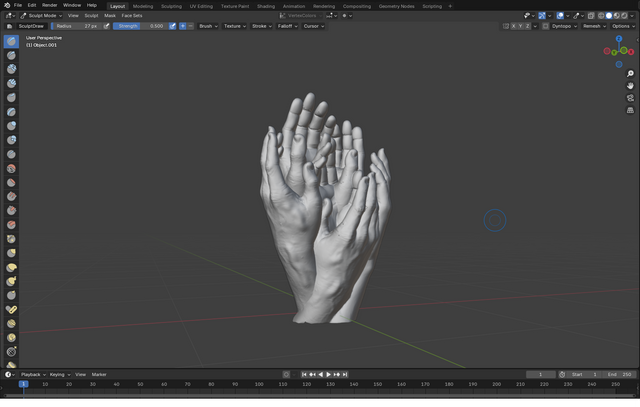Open the Face Sets menu
This screenshot has width=640, height=407.
[132, 16]
